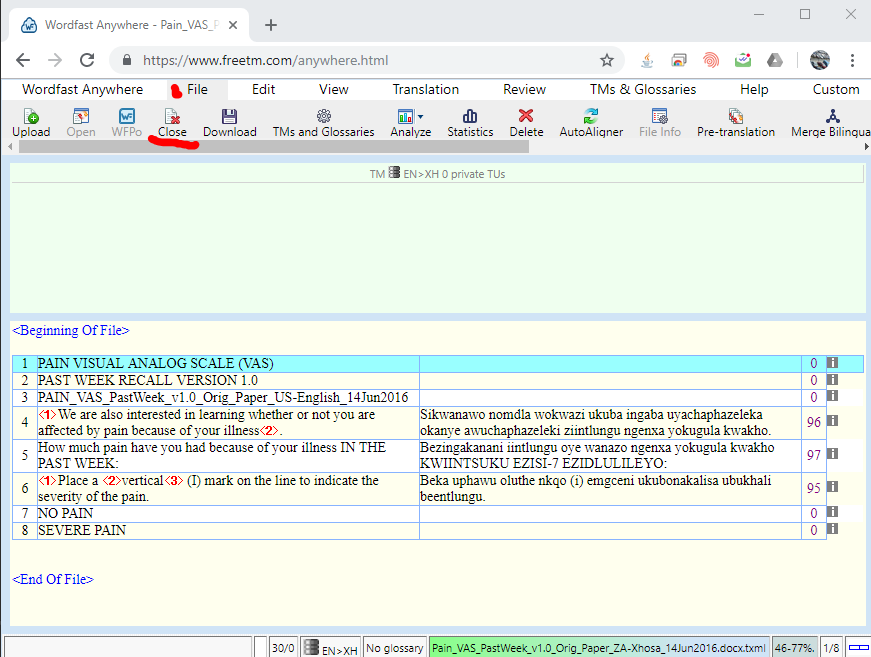Bookmark this page with star icon
Screen dimensions: 871x657
[x=606, y=60]
